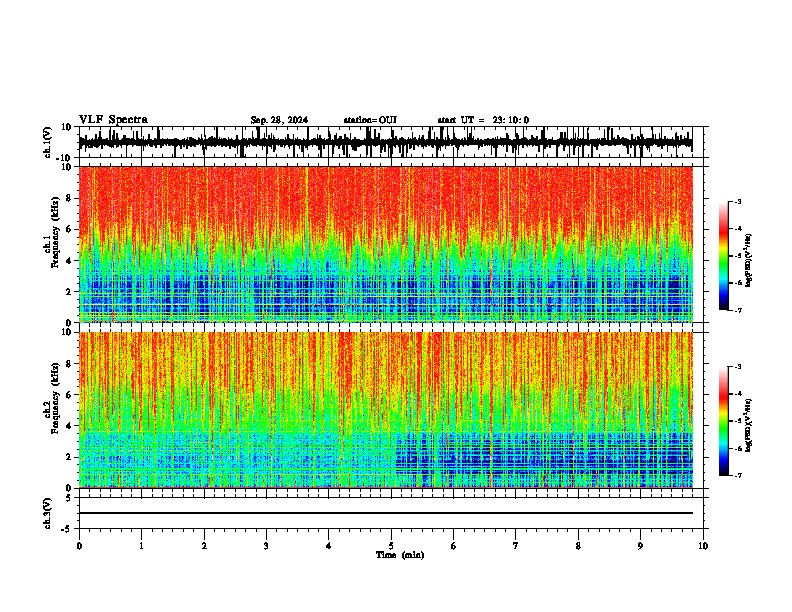This screenshot has height=612, width=792.
Task: Click the time axis tick label "9"
Action: [x=640, y=546]
